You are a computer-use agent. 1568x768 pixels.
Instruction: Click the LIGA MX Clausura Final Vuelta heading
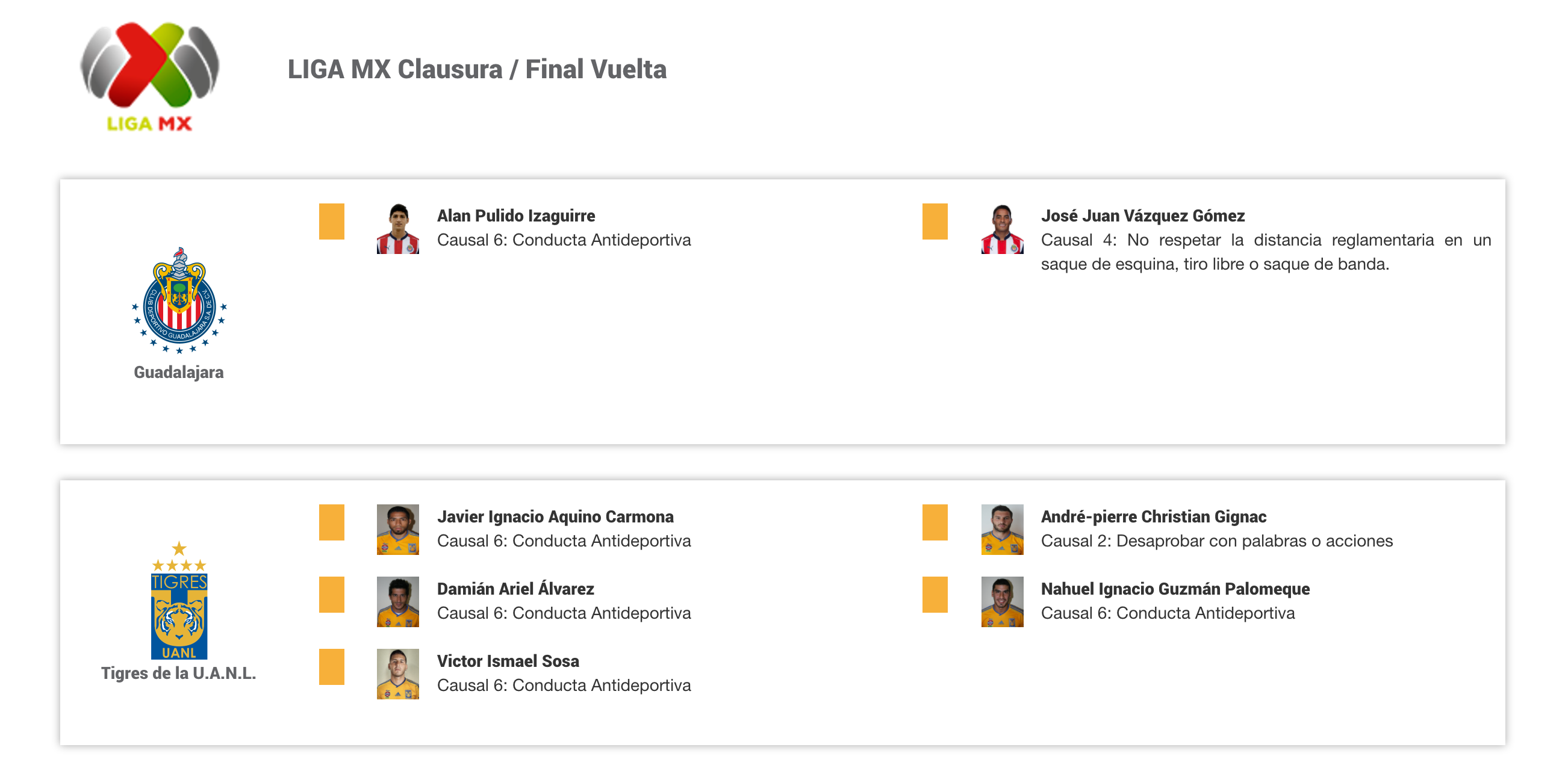477,69
